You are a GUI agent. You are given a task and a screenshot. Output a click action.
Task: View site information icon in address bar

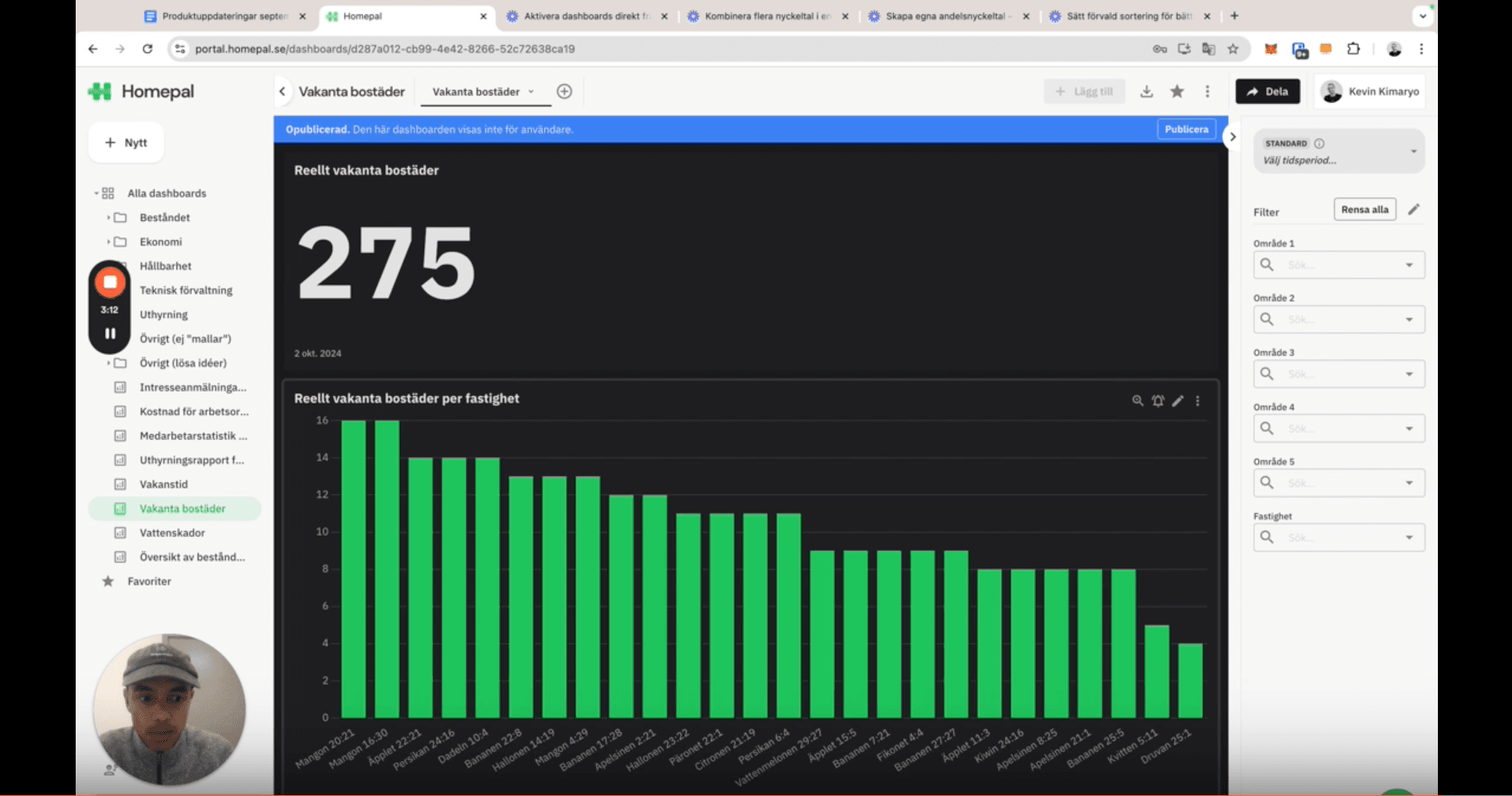[x=180, y=49]
